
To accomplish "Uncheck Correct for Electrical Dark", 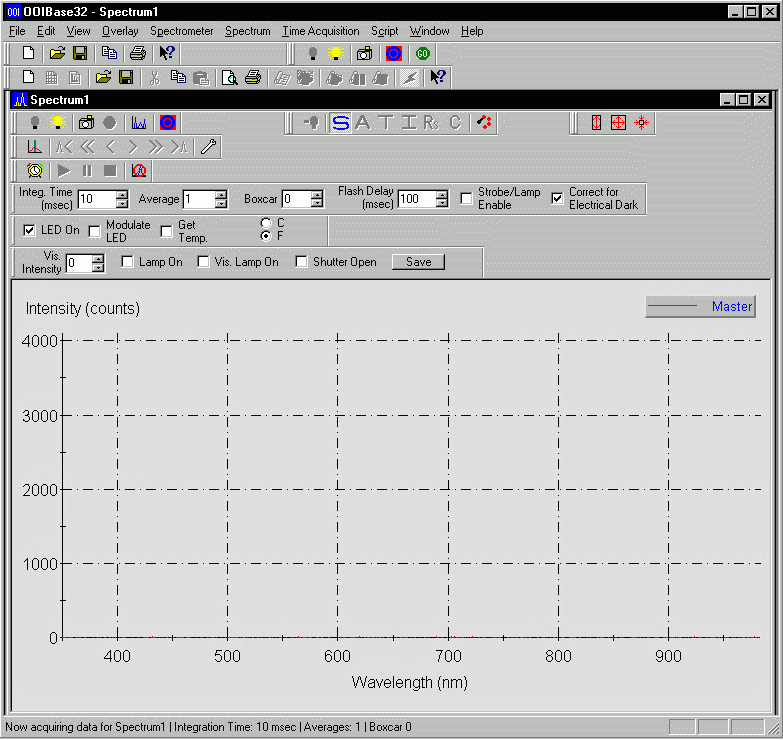I will click(x=557, y=198).
